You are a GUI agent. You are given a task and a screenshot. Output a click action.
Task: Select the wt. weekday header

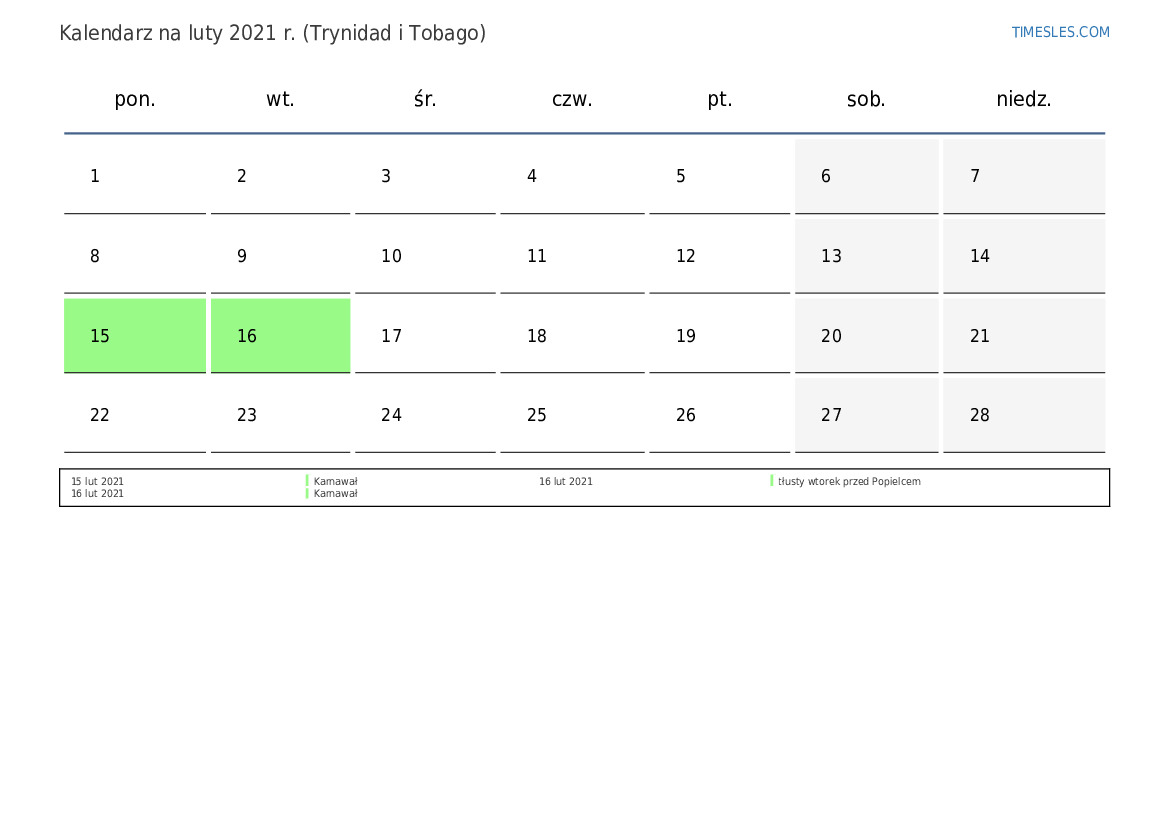point(280,99)
